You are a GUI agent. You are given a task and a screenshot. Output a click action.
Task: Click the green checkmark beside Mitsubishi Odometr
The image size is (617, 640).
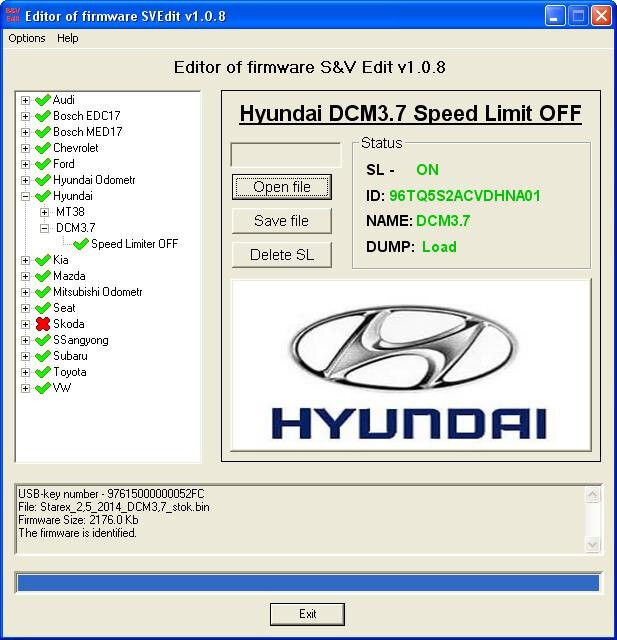(43, 292)
